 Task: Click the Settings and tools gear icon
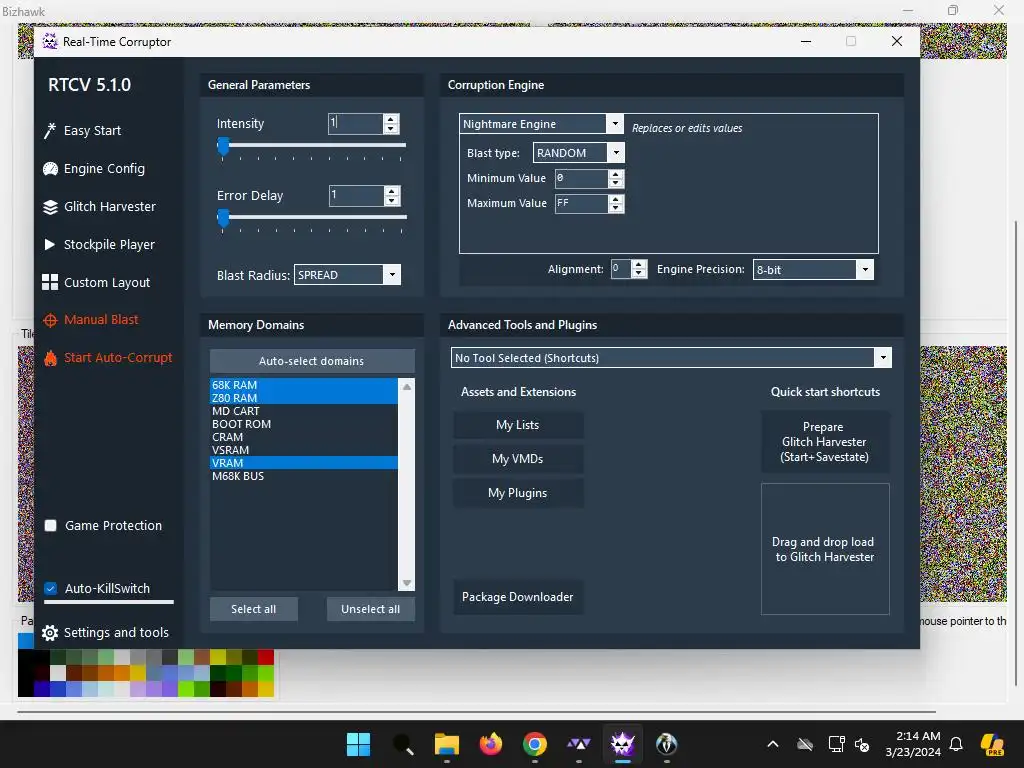tap(50, 633)
